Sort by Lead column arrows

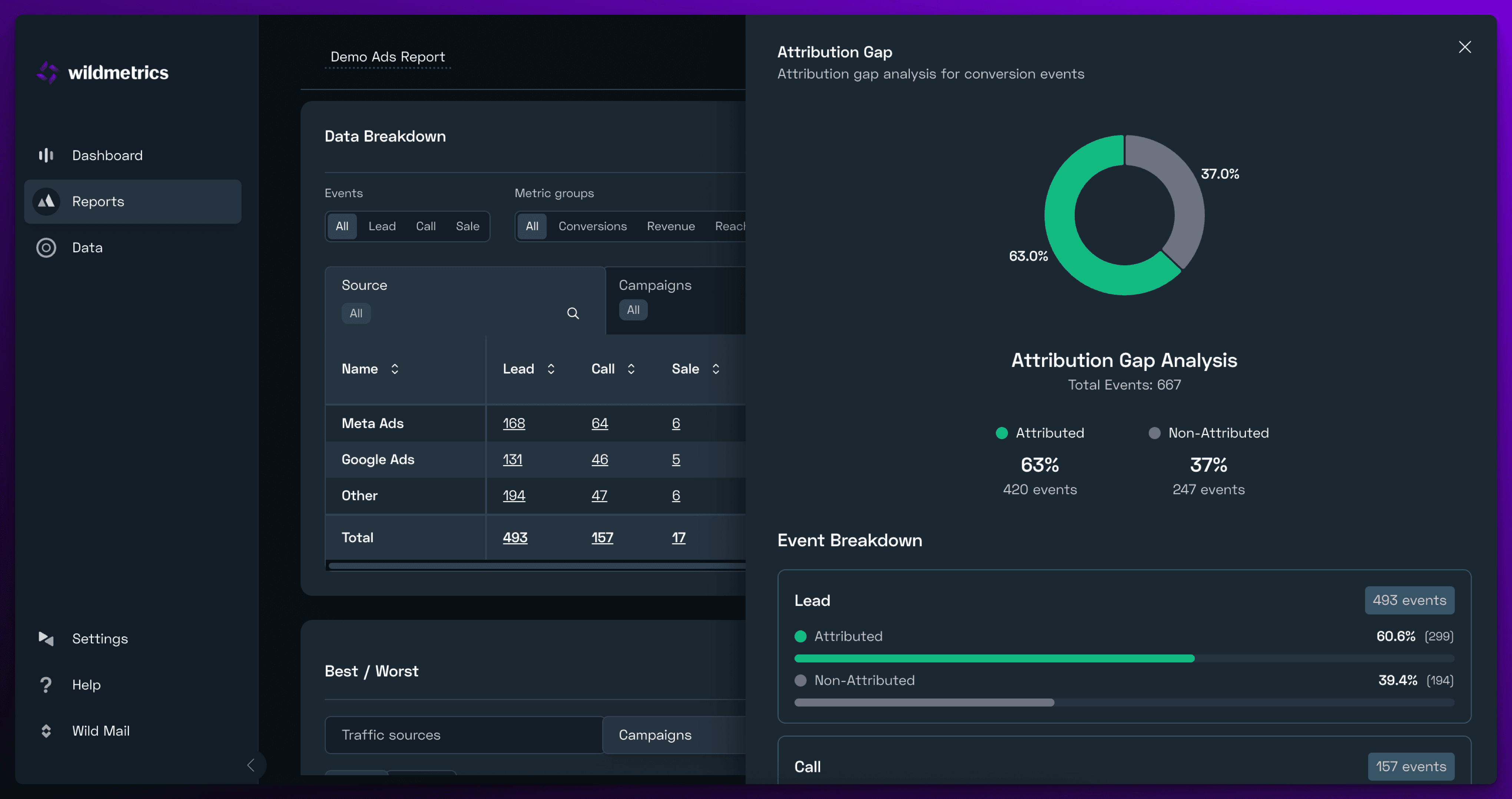click(551, 369)
